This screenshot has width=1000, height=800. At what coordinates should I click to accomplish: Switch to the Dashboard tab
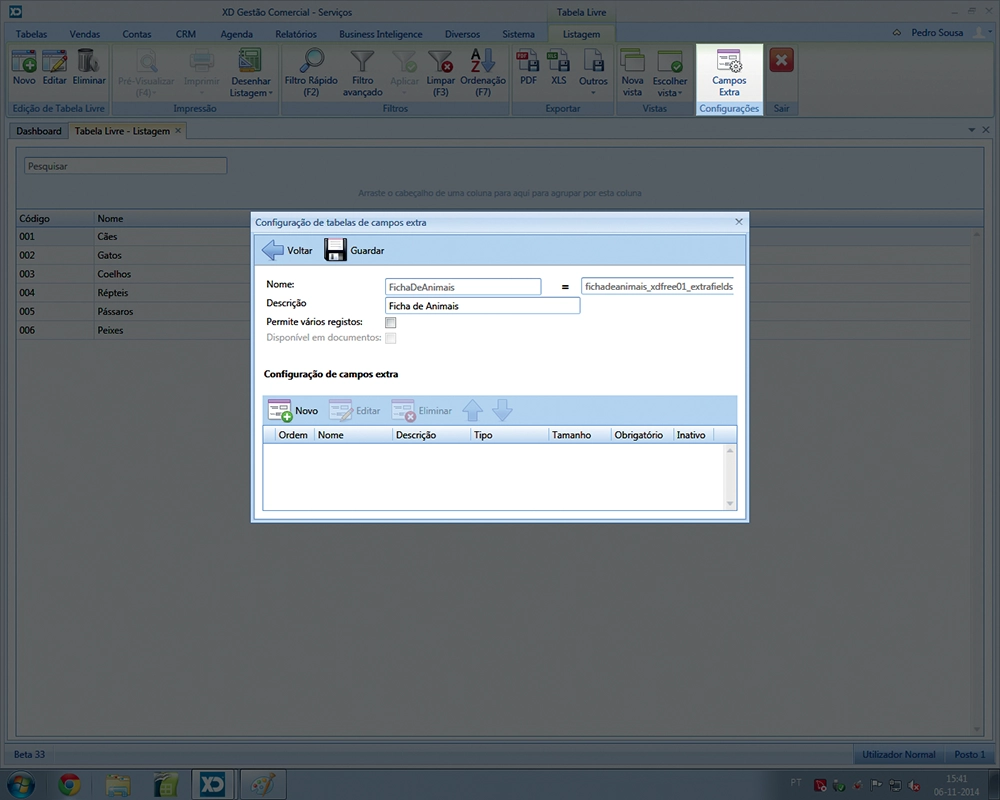pos(39,131)
